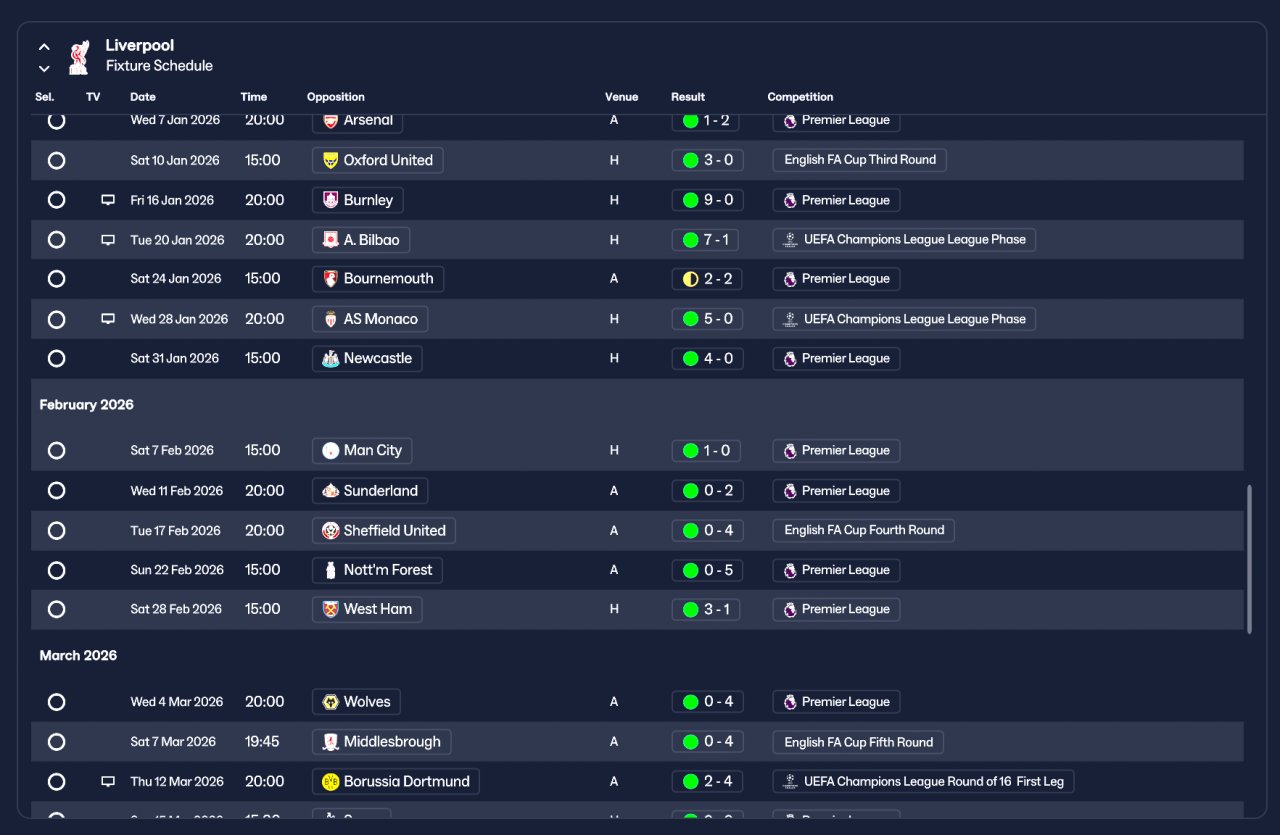Click the green result indicator for Man City match
The height and width of the screenshot is (835, 1280).
point(690,451)
